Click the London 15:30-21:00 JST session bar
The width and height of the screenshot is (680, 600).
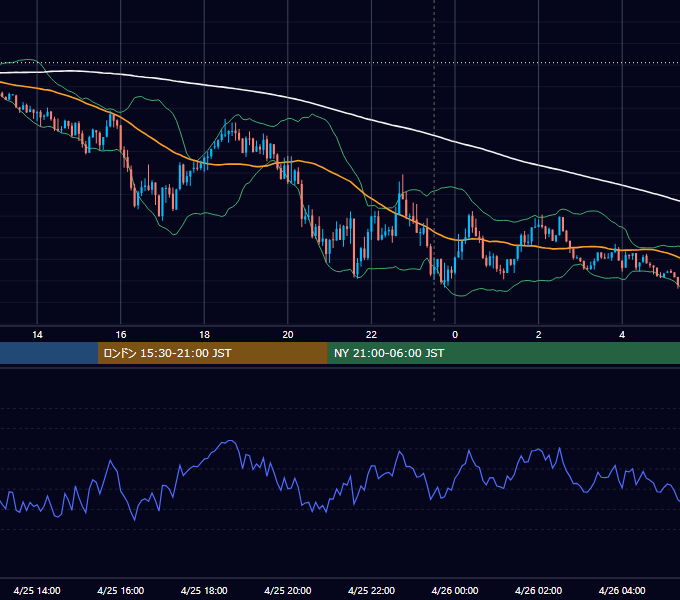pyautogui.click(x=212, y=353)
